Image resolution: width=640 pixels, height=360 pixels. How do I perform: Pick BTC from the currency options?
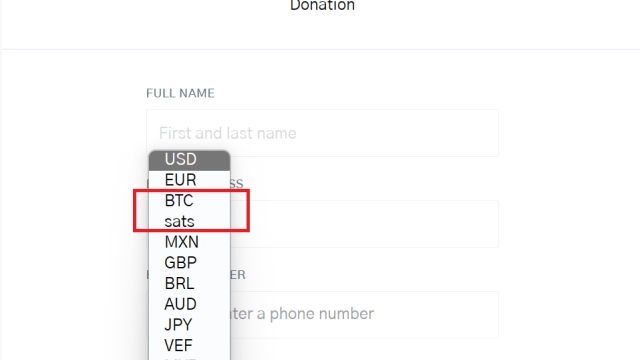tap(189, 201)
